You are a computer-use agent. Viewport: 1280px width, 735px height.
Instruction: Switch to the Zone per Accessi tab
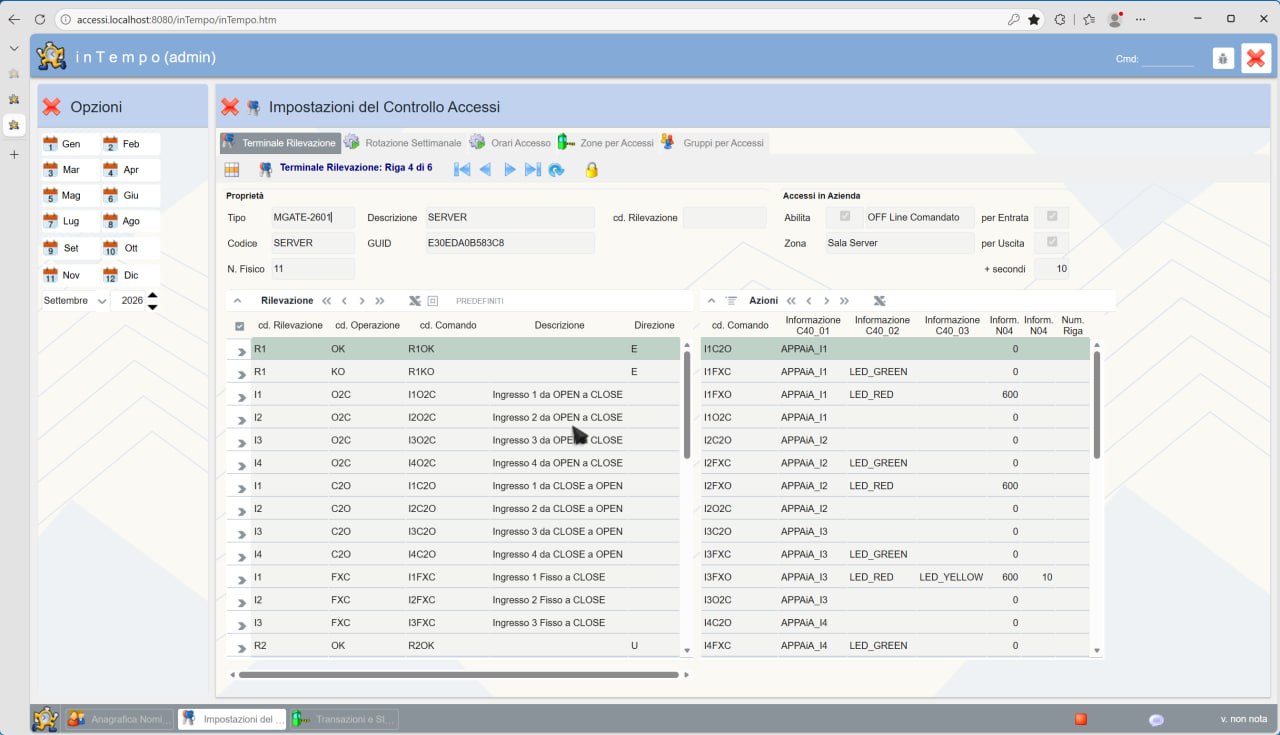[606, 143]
